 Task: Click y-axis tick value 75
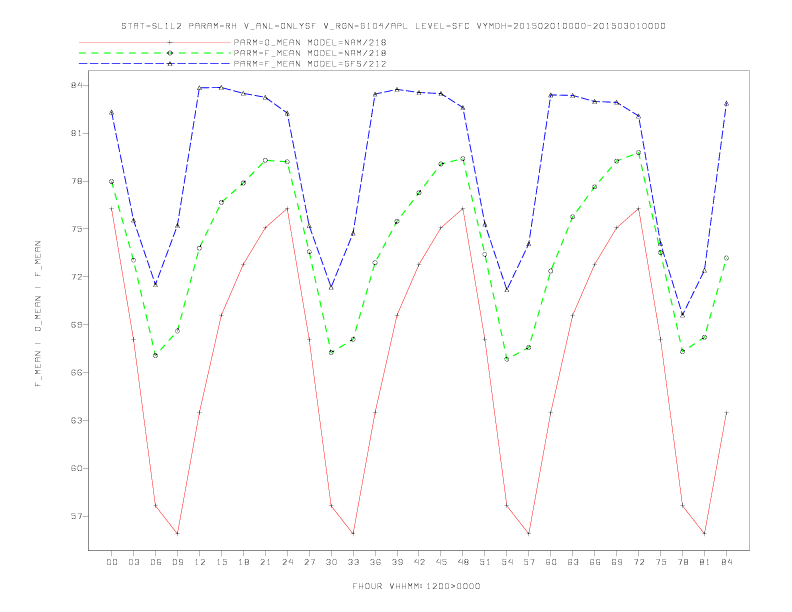point(76,229)
